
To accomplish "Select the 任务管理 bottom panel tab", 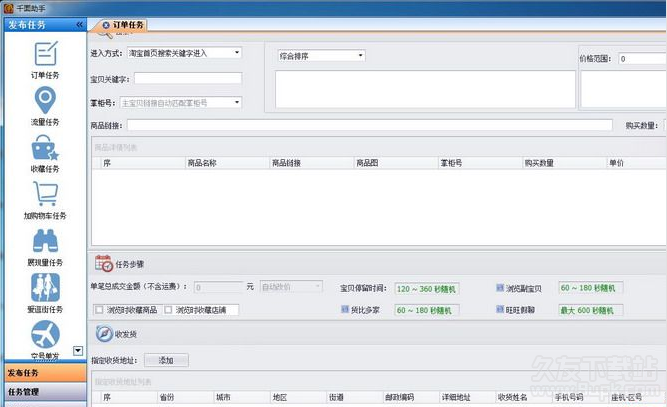I will pos(46,392).
